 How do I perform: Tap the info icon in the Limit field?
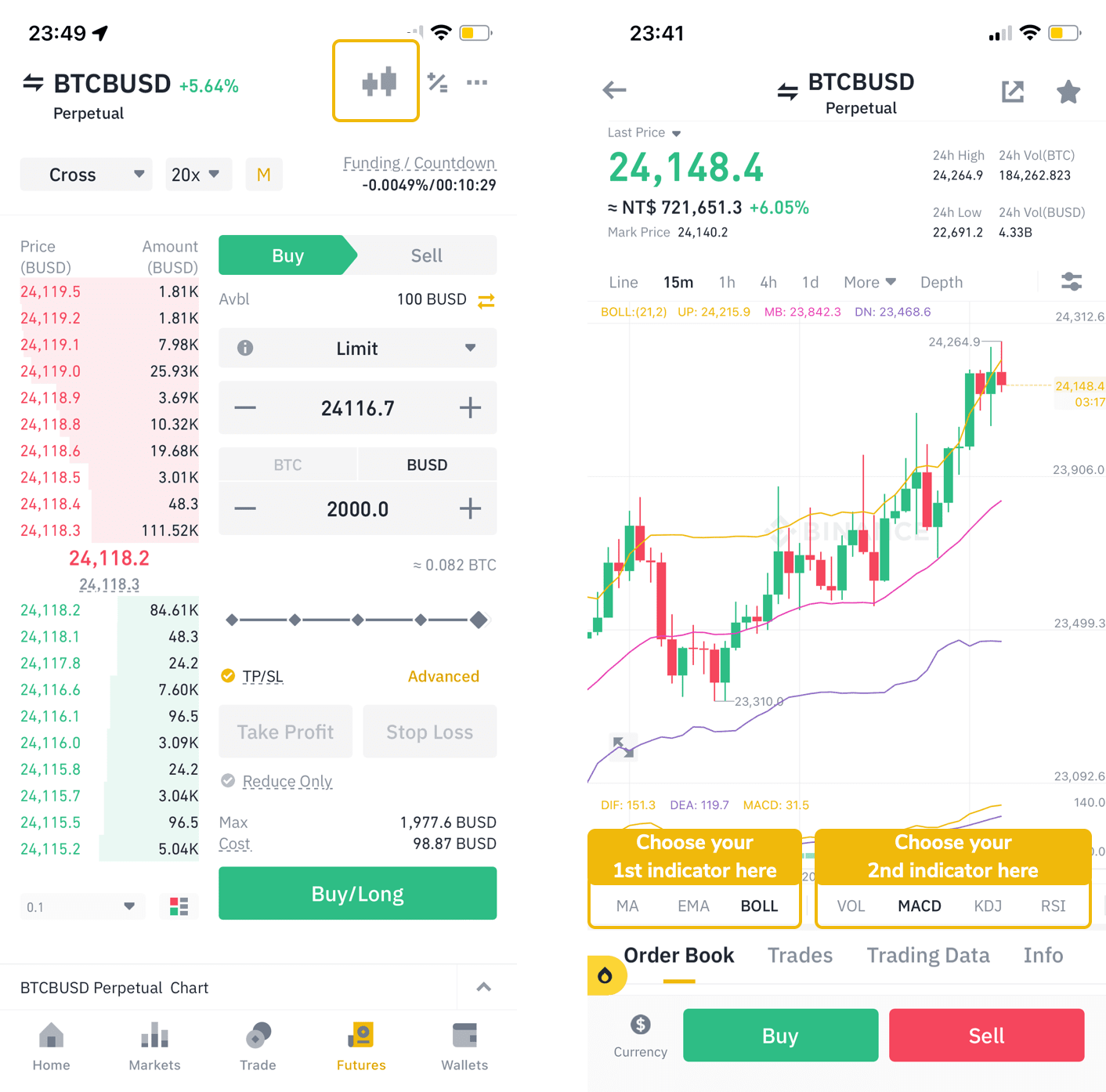click(245, 348)
